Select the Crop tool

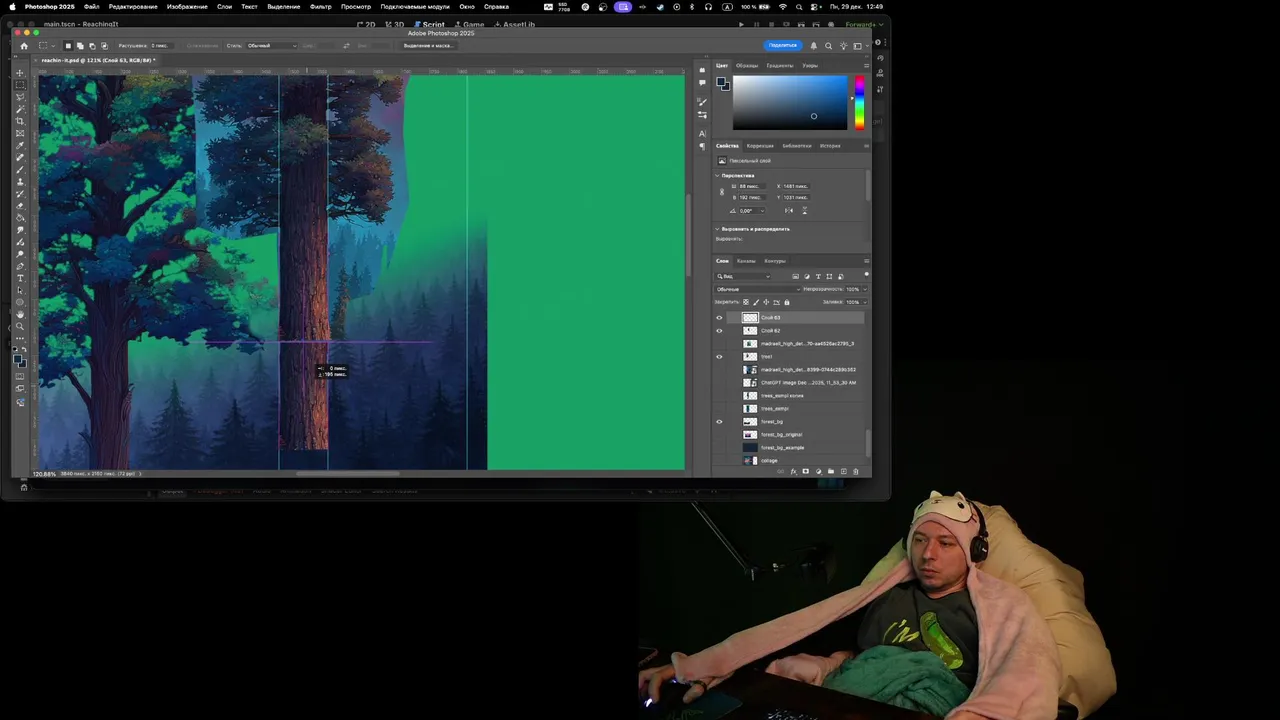[x=20, y=121]
